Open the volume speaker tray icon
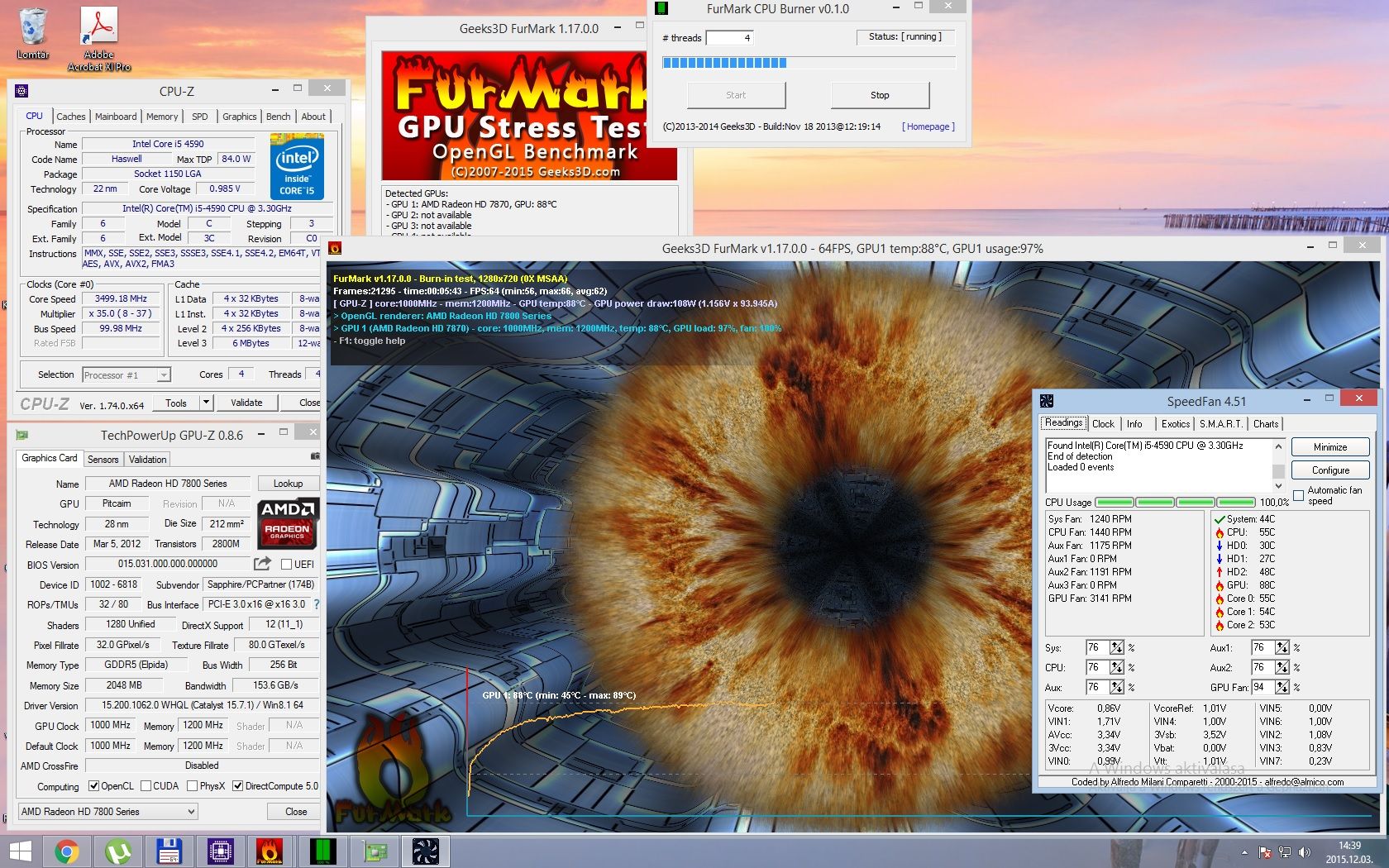 point(1305,852)
